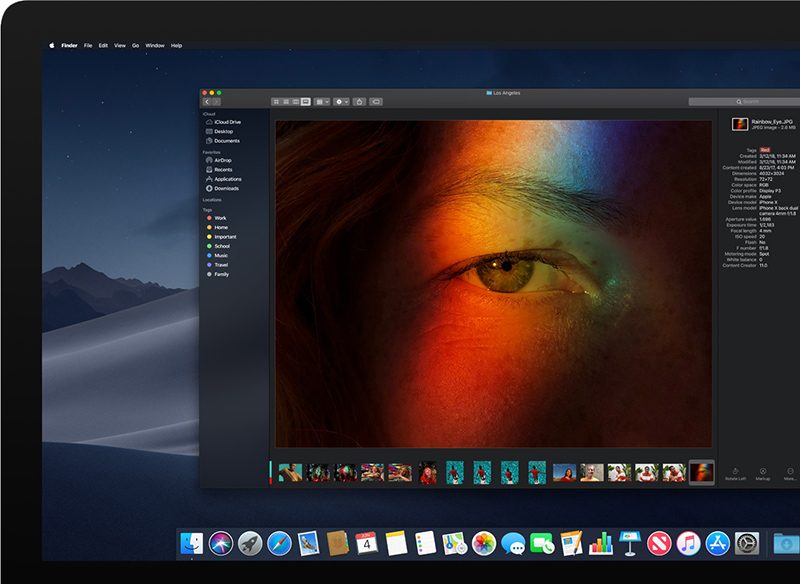Go to iCloud Drive in sidebar
Screen dimensions: 800x584
227,122
